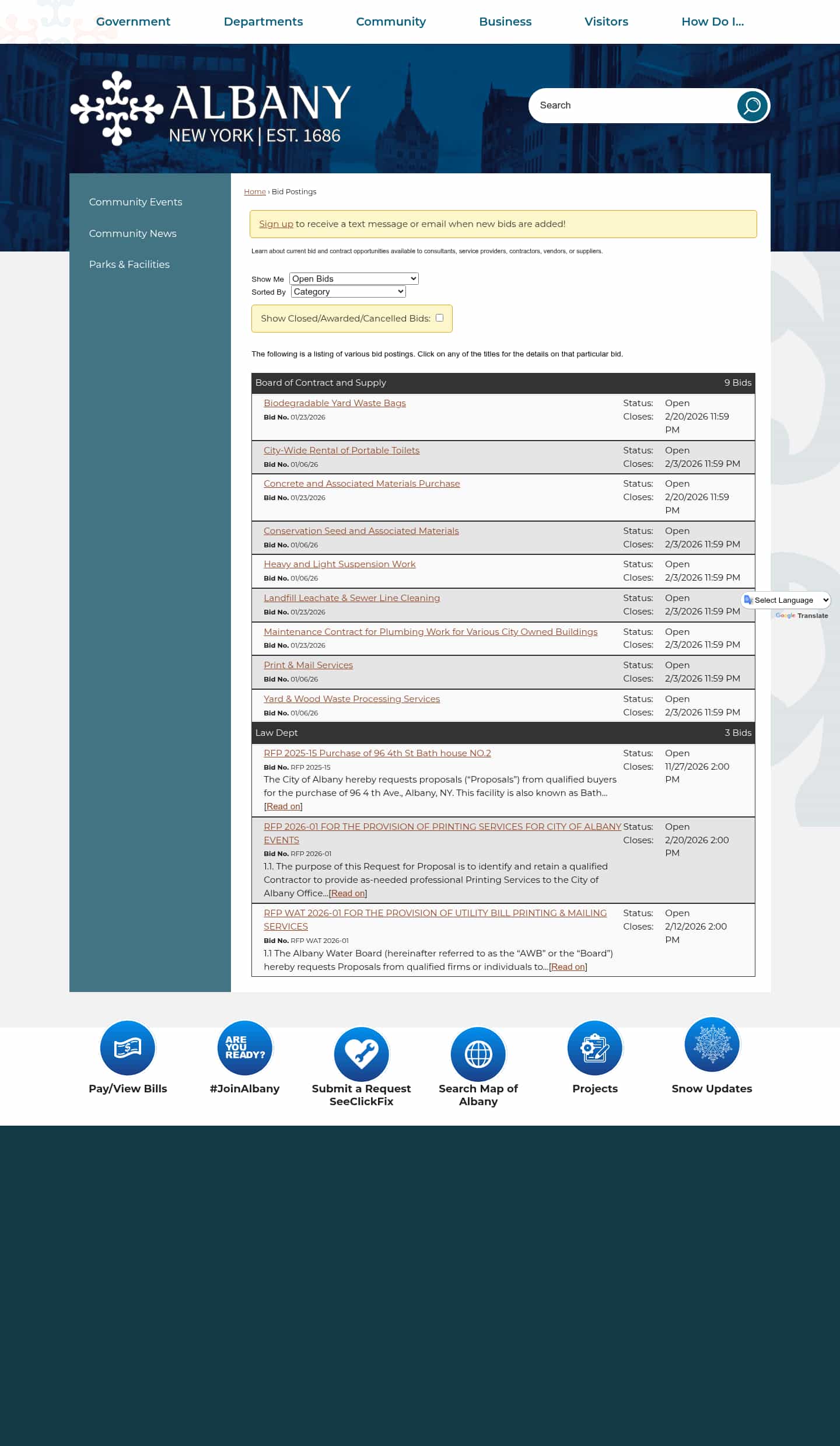
Task: Open Conservation Seed and Associated Materials bid
Action: [x=361, y=531]
